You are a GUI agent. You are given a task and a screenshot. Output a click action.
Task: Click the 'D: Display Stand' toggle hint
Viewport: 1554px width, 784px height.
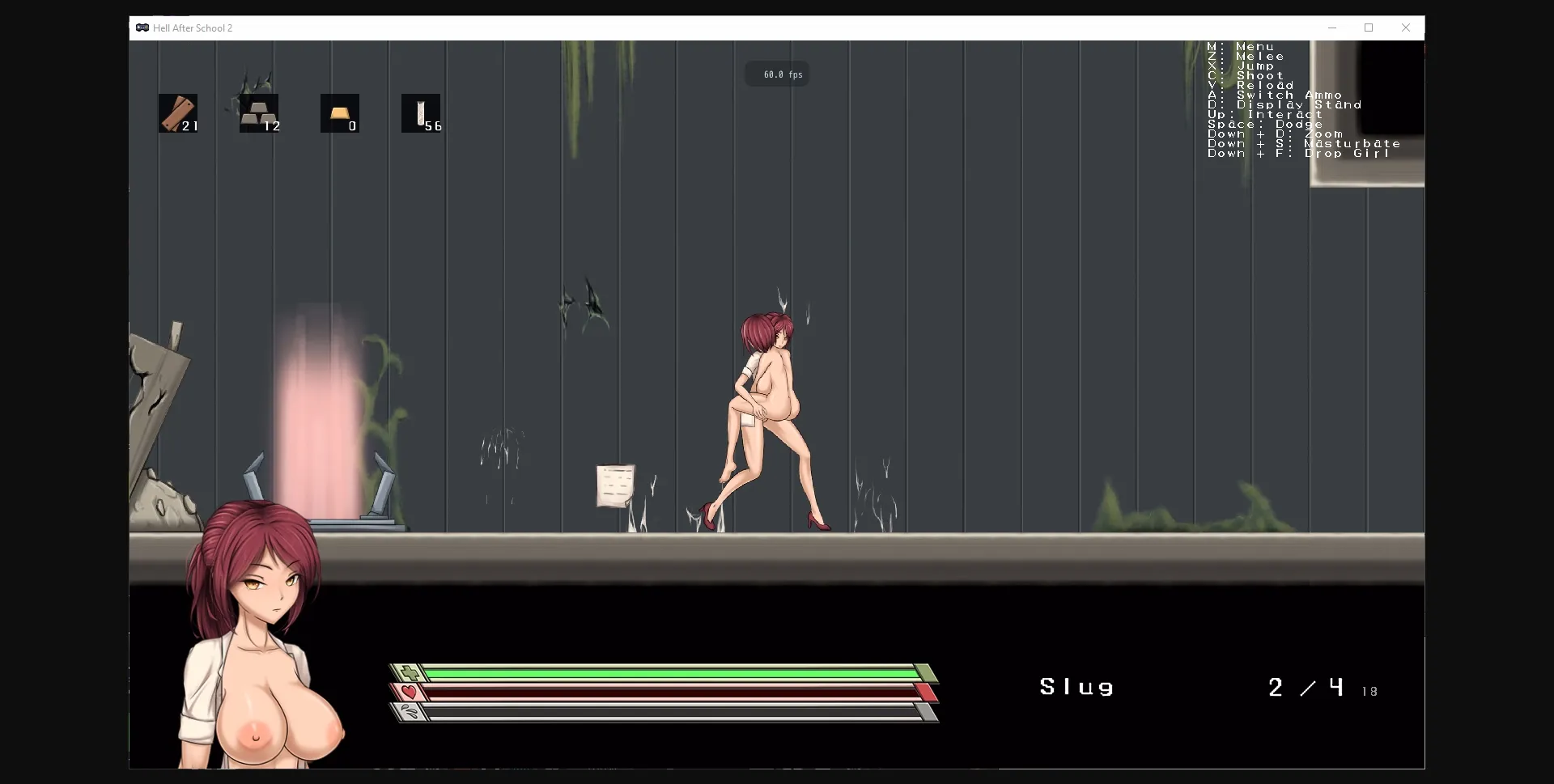coord(1283,104)
